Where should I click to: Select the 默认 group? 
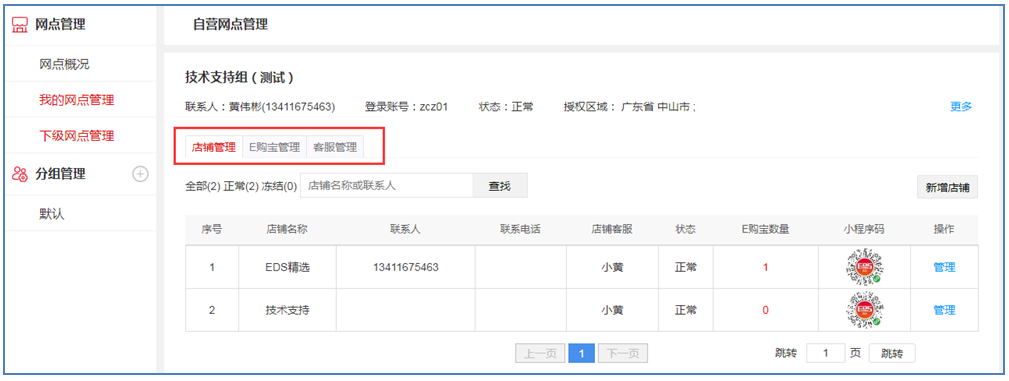(51, 214)
